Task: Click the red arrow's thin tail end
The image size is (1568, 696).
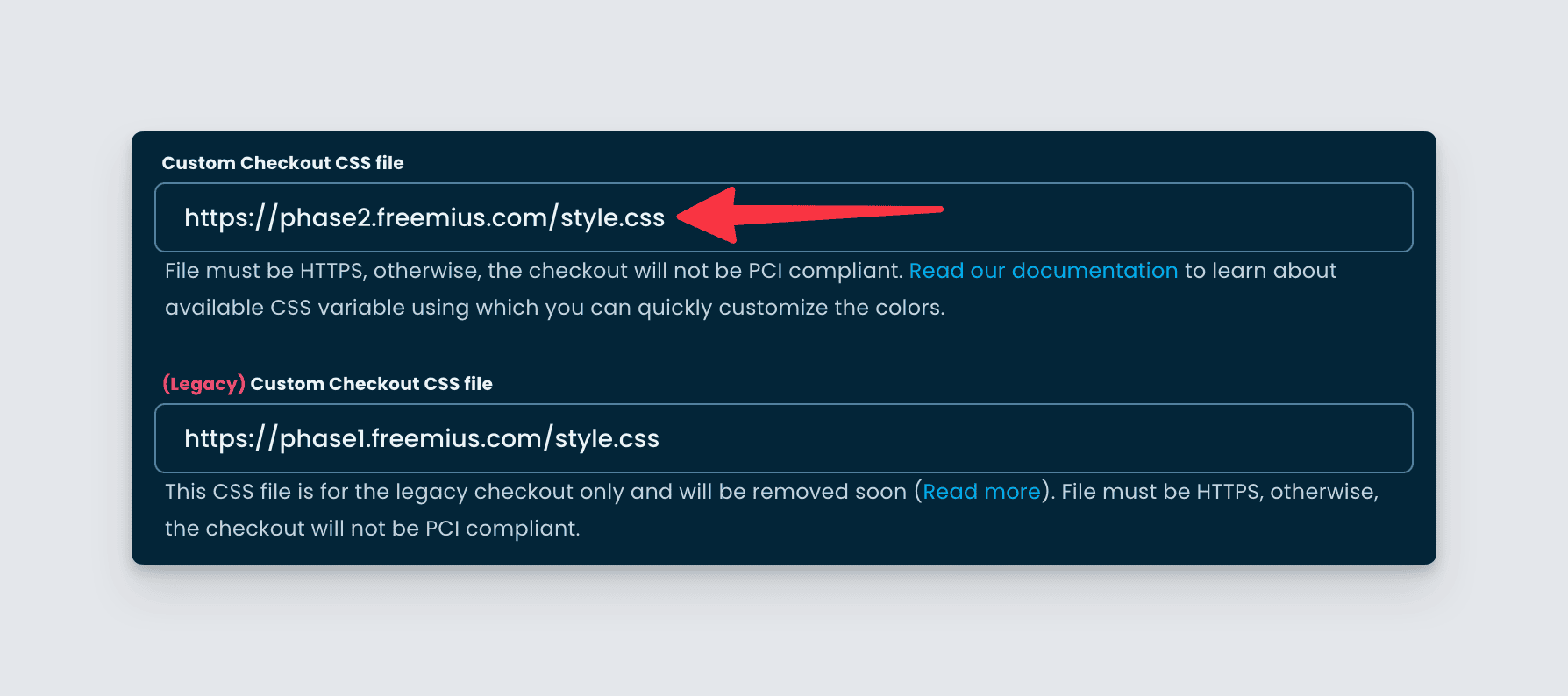Action: click(x=937, y=210)
